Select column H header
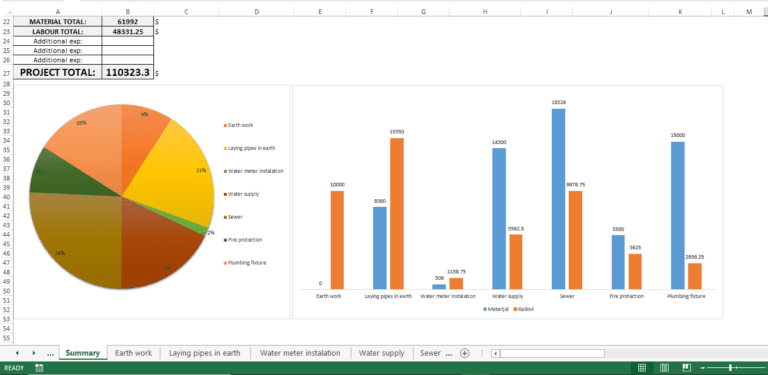 485,12
